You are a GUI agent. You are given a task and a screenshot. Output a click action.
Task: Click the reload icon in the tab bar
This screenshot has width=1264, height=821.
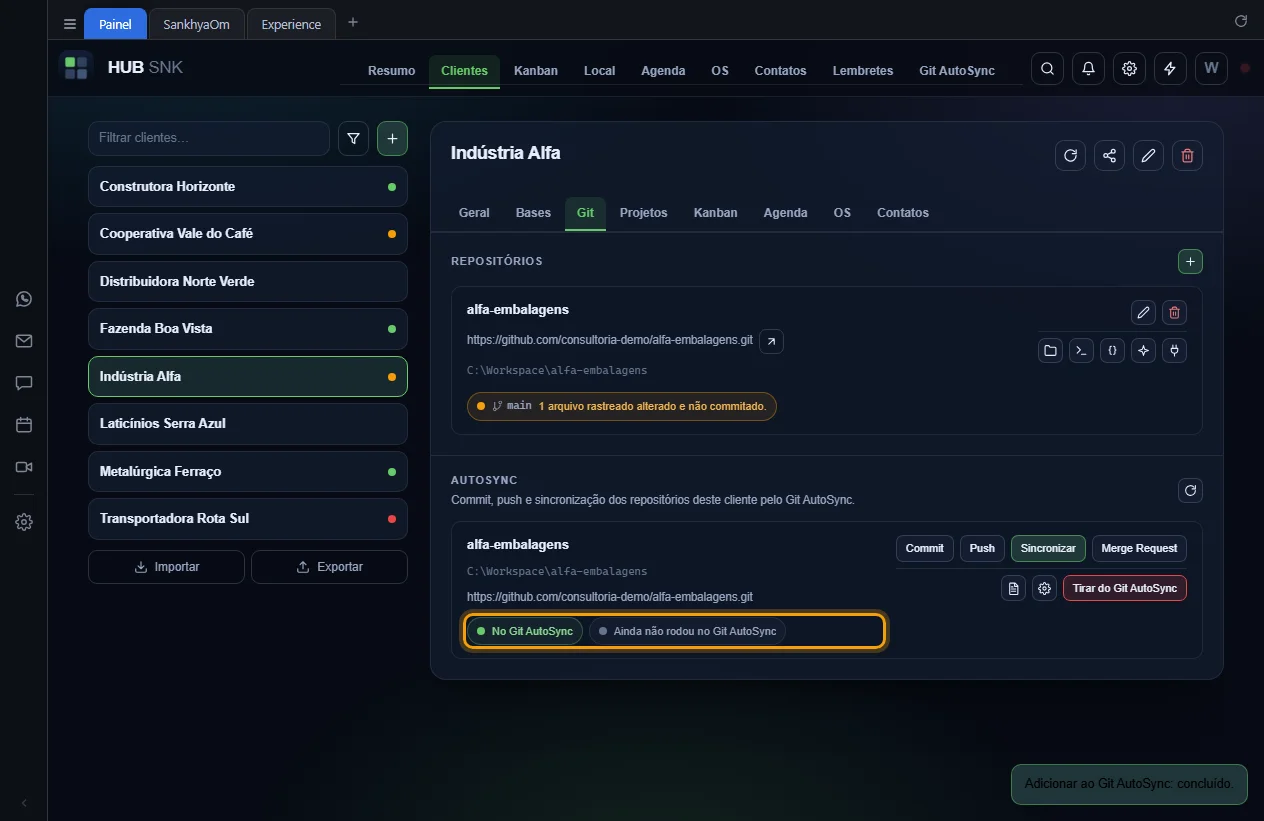(x=1241, y=21)
